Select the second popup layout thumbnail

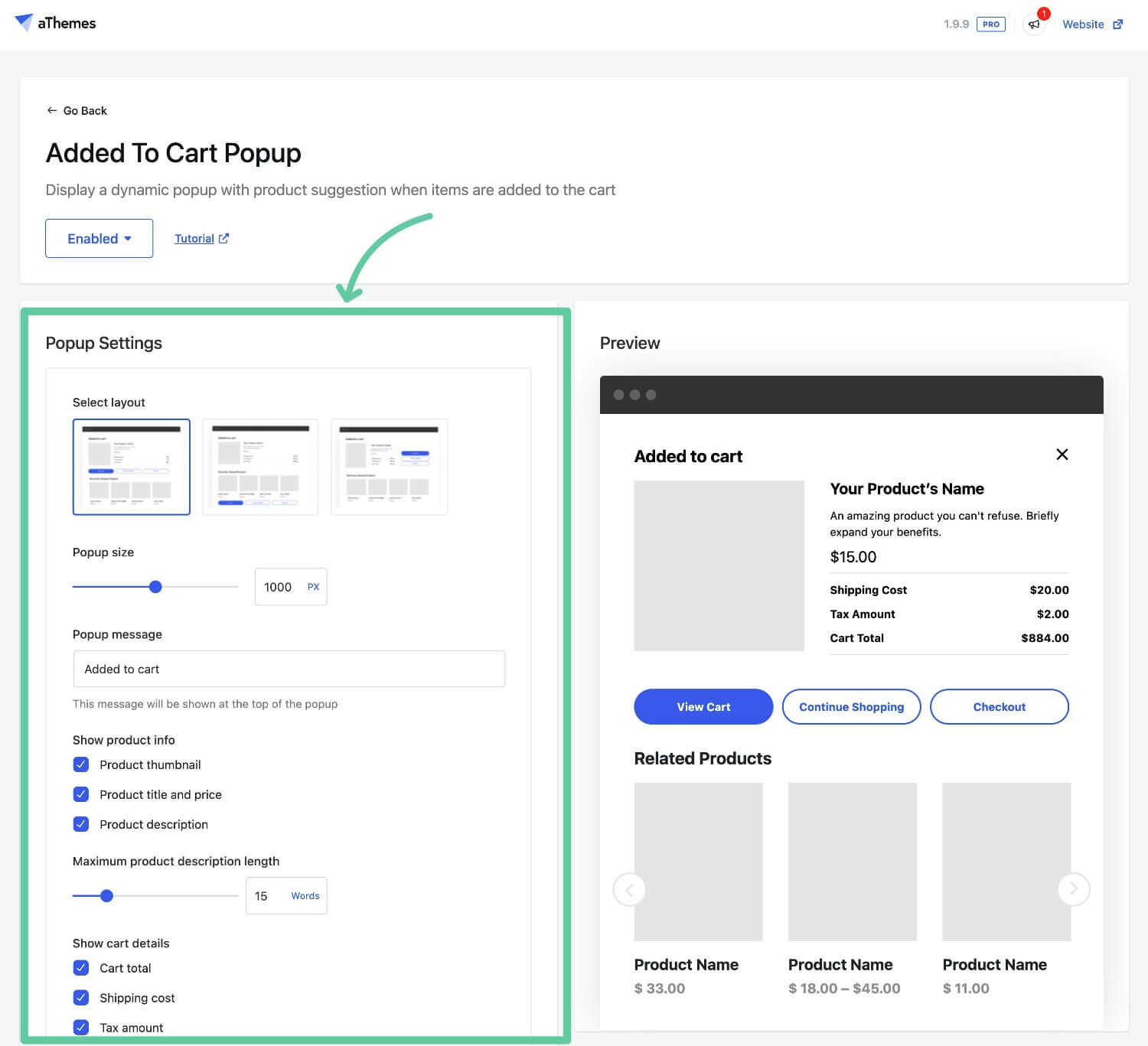point(260,467)
